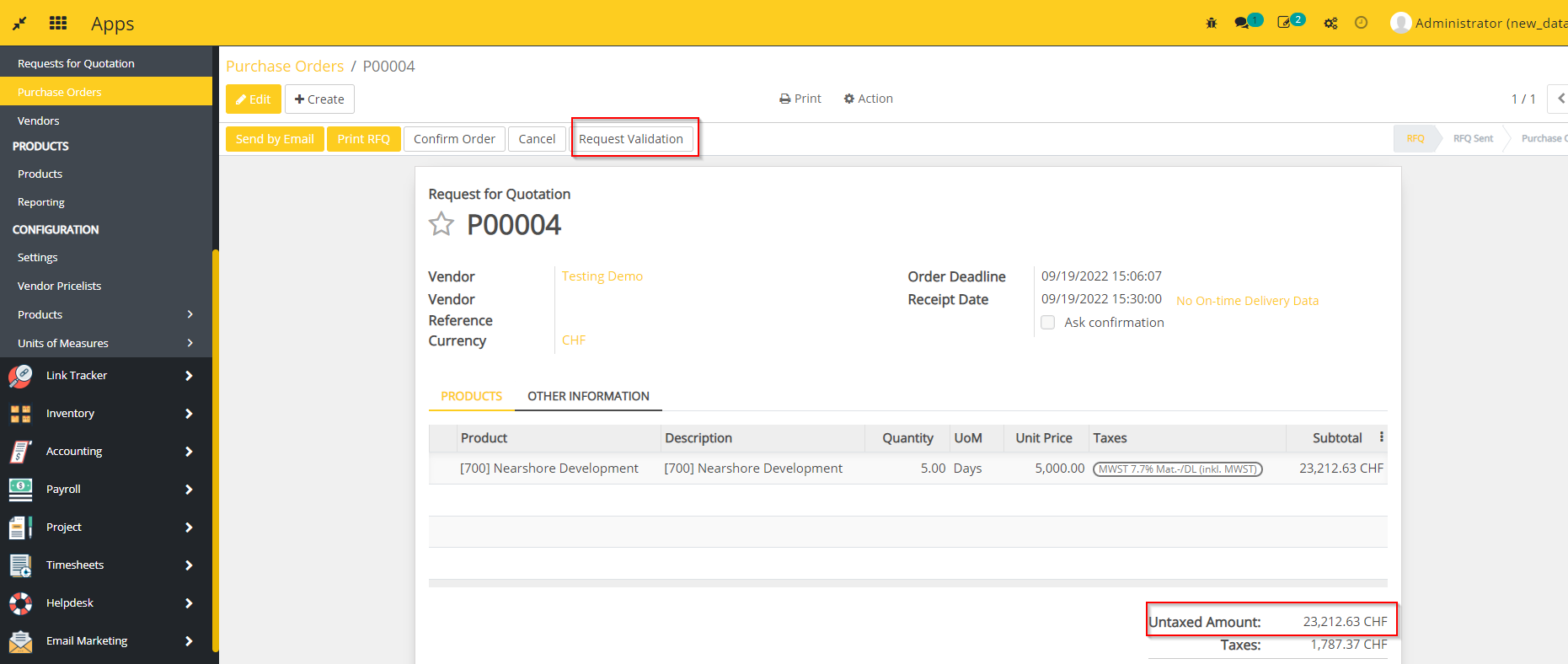Select the RFQ Sent status stage

[x=1472, y=138]
